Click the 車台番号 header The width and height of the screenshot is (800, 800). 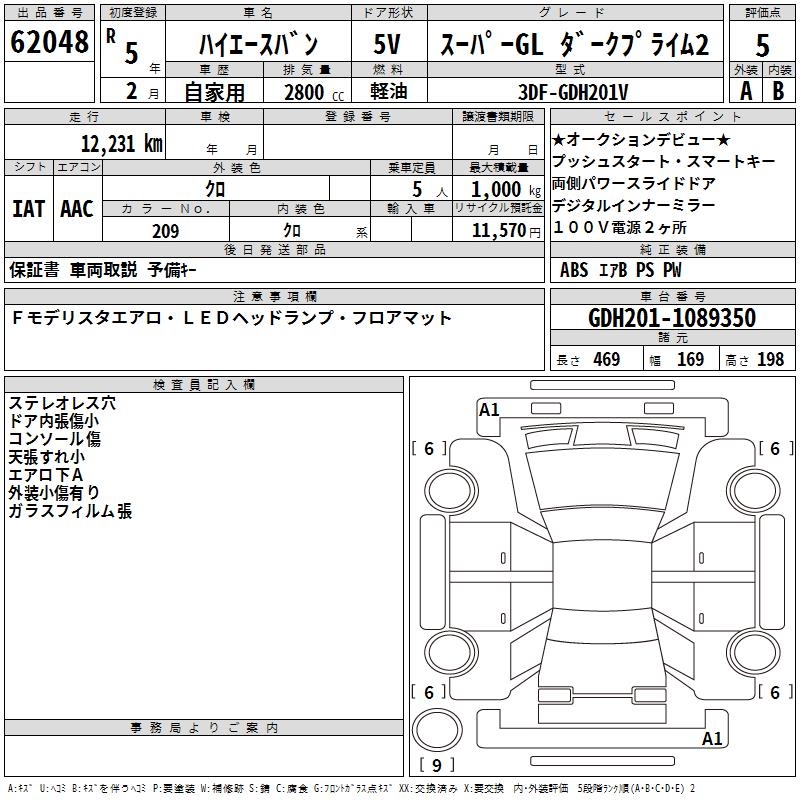click(672, 296)
